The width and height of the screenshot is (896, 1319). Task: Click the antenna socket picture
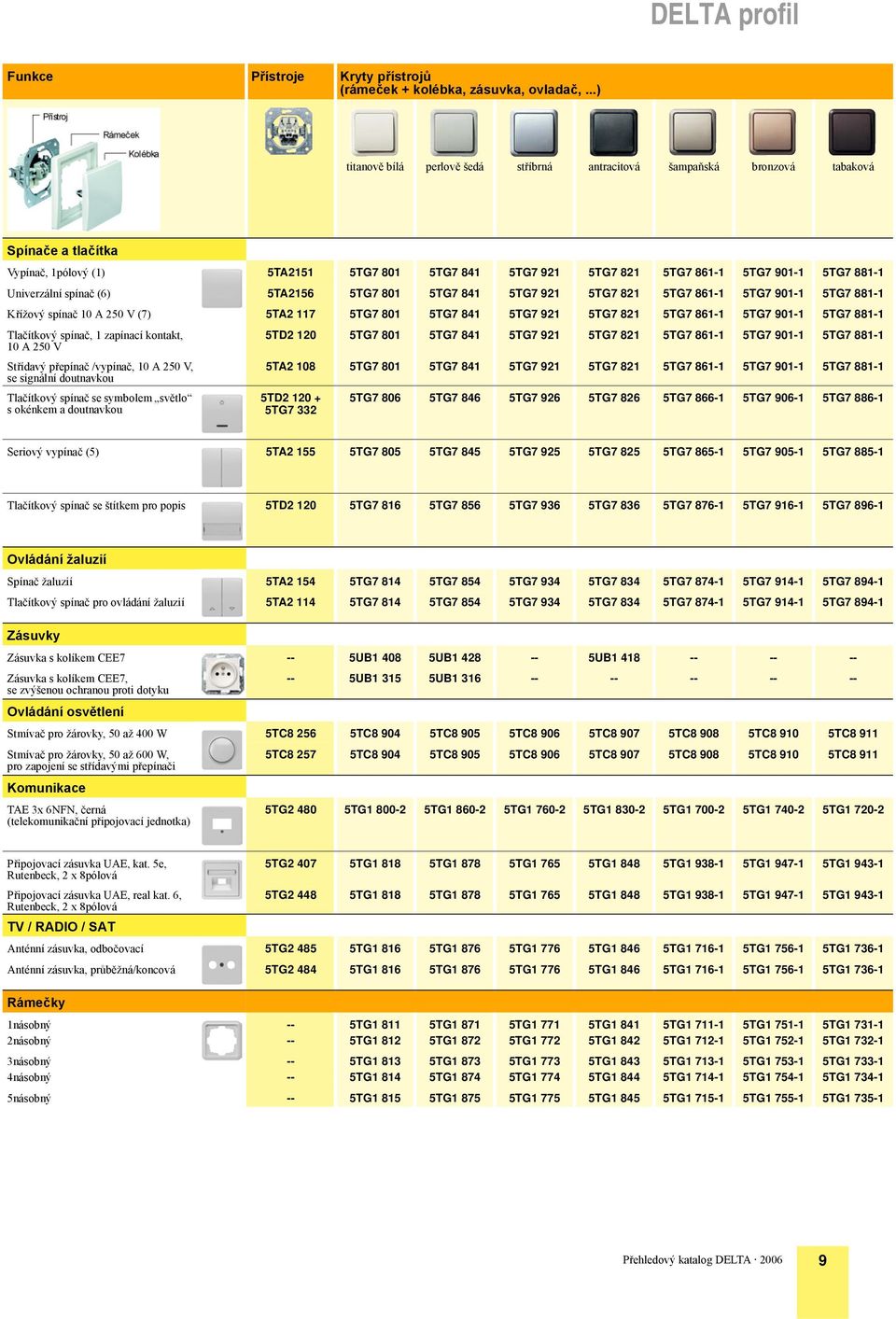[222, 964]
